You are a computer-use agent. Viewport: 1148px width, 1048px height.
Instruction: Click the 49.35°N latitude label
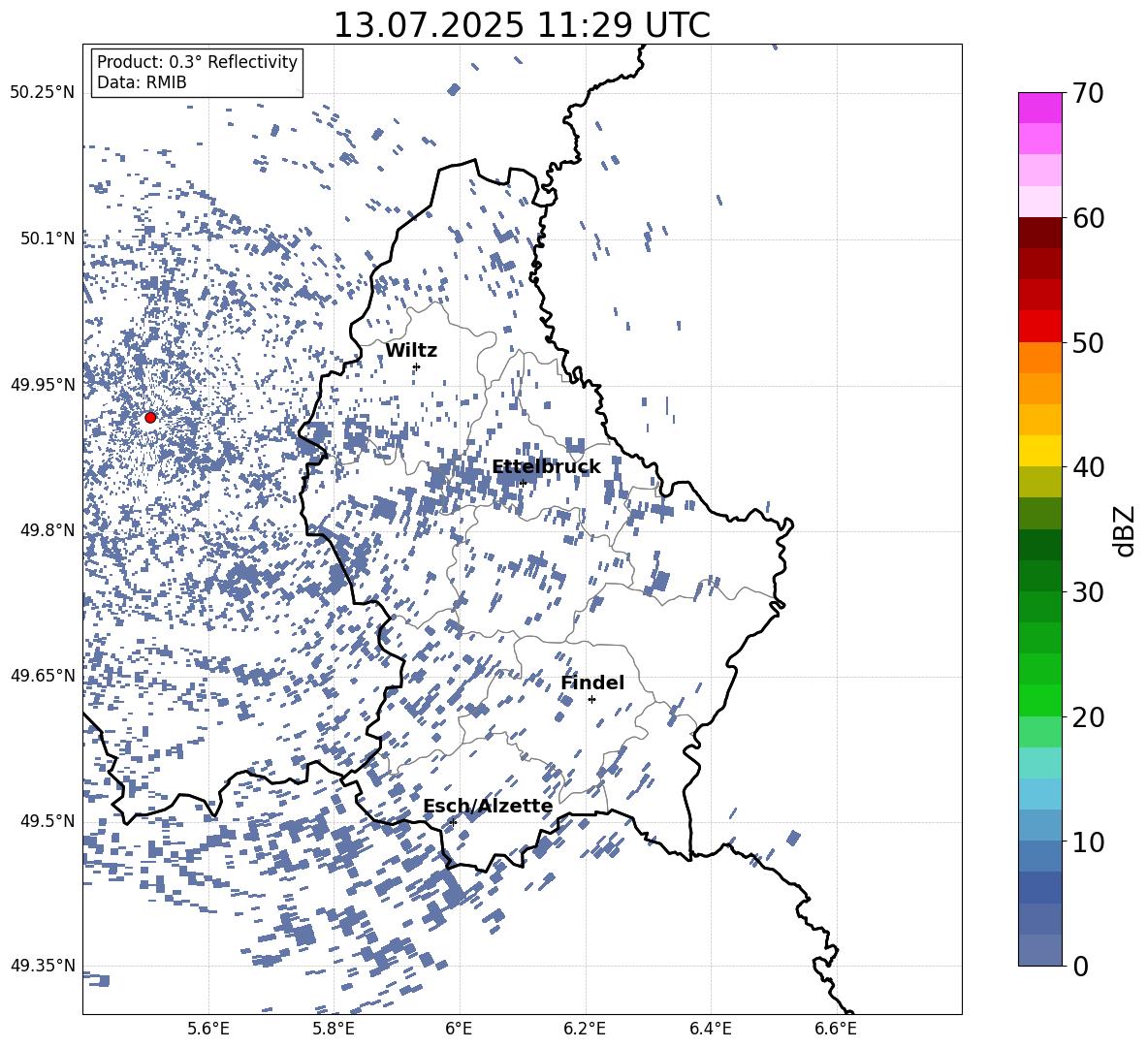pos(43,966)
